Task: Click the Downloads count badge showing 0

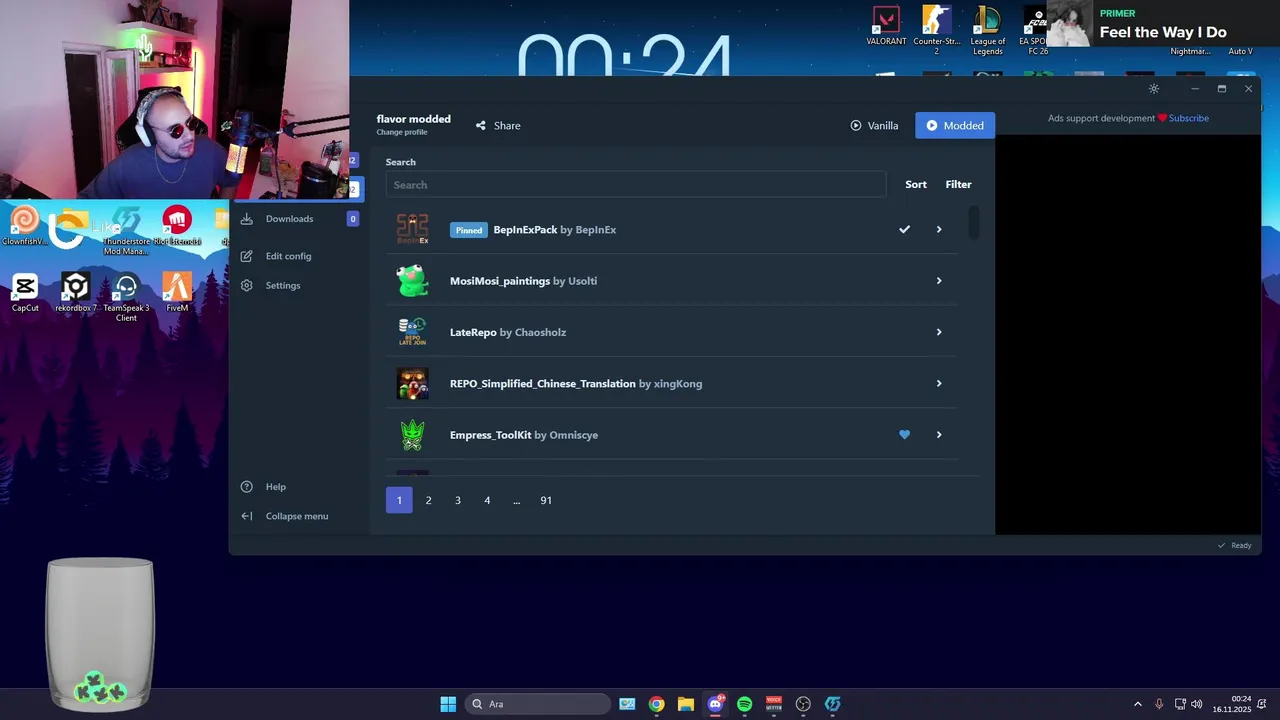Action: tap(352, 219)
